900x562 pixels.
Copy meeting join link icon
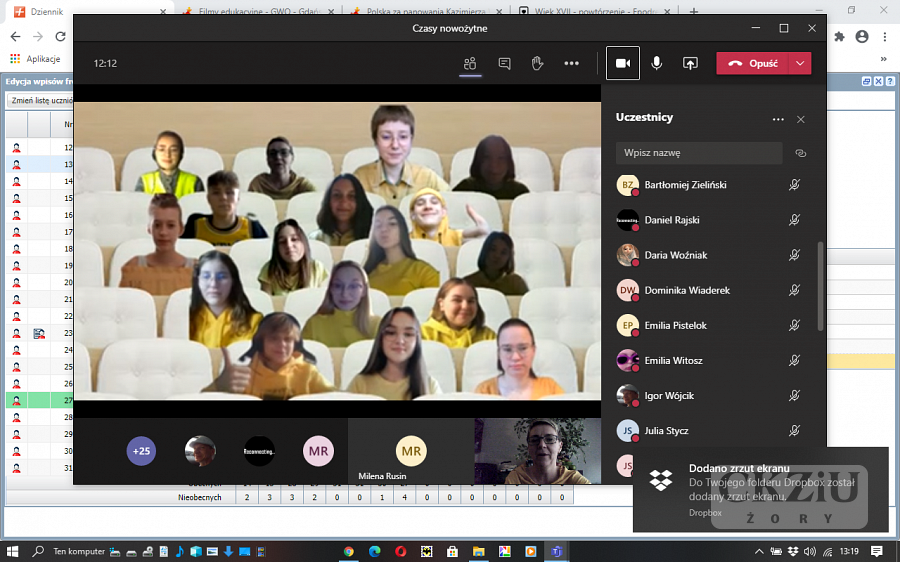[801, 153]
